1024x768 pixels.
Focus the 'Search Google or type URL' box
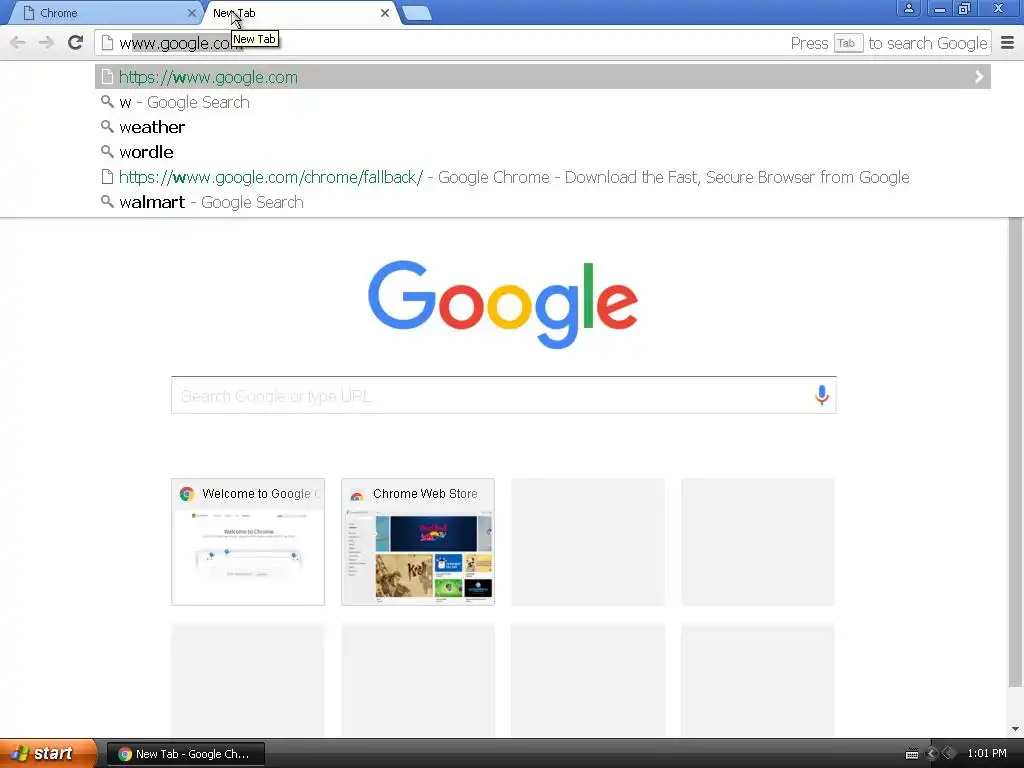point(504,395)
